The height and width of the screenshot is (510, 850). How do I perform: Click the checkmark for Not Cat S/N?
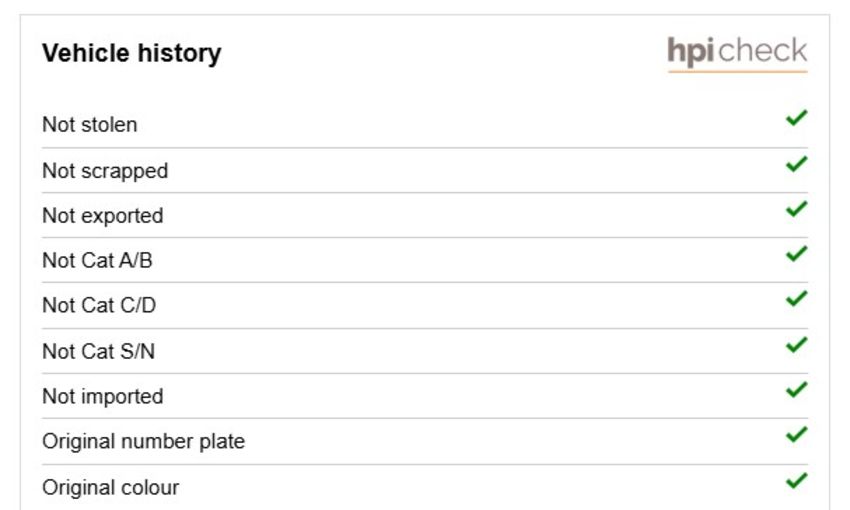pyautogui.click(x=797, y=345)
